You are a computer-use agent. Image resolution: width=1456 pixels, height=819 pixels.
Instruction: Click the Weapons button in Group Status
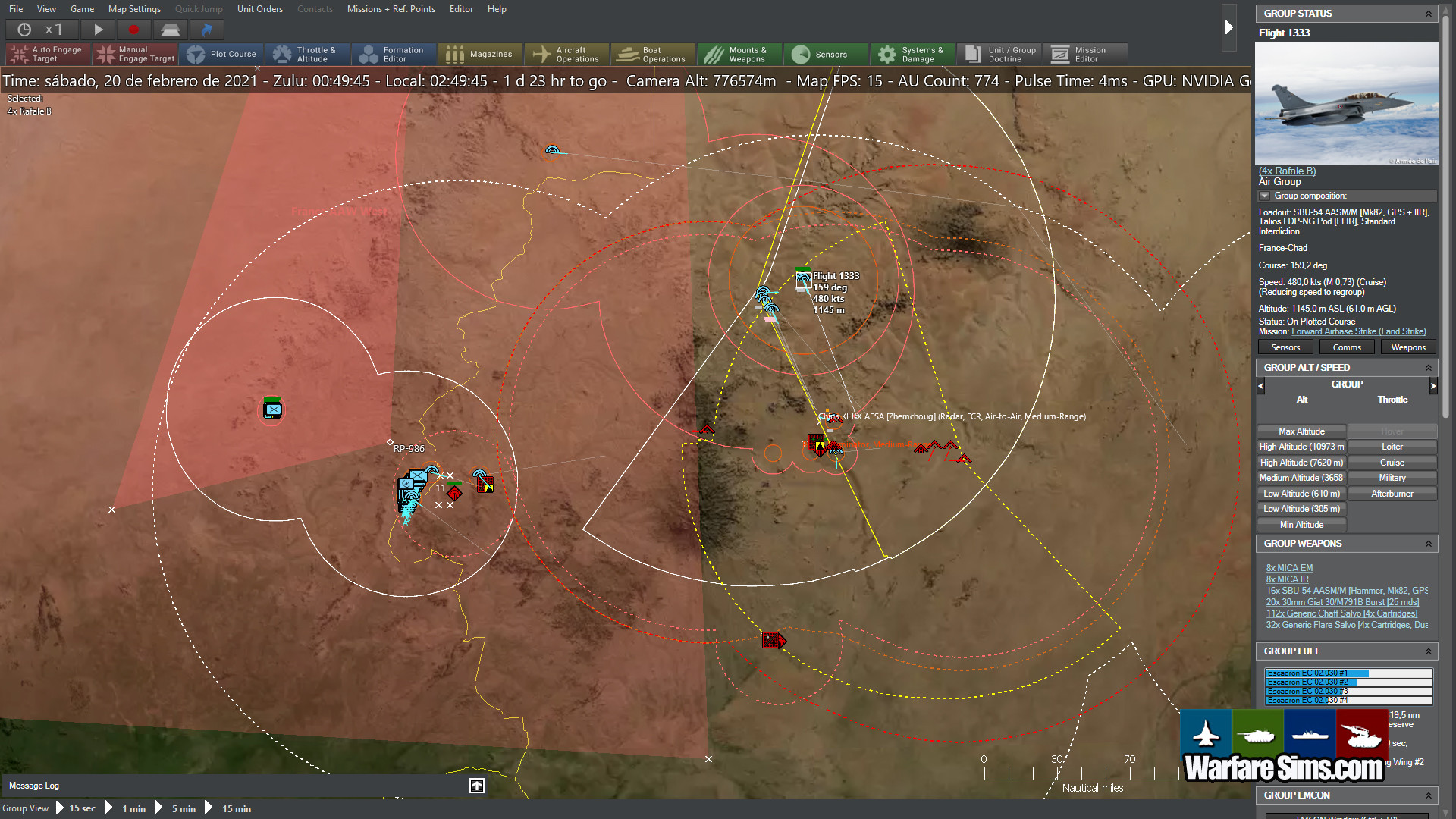tap(1407, 347)
